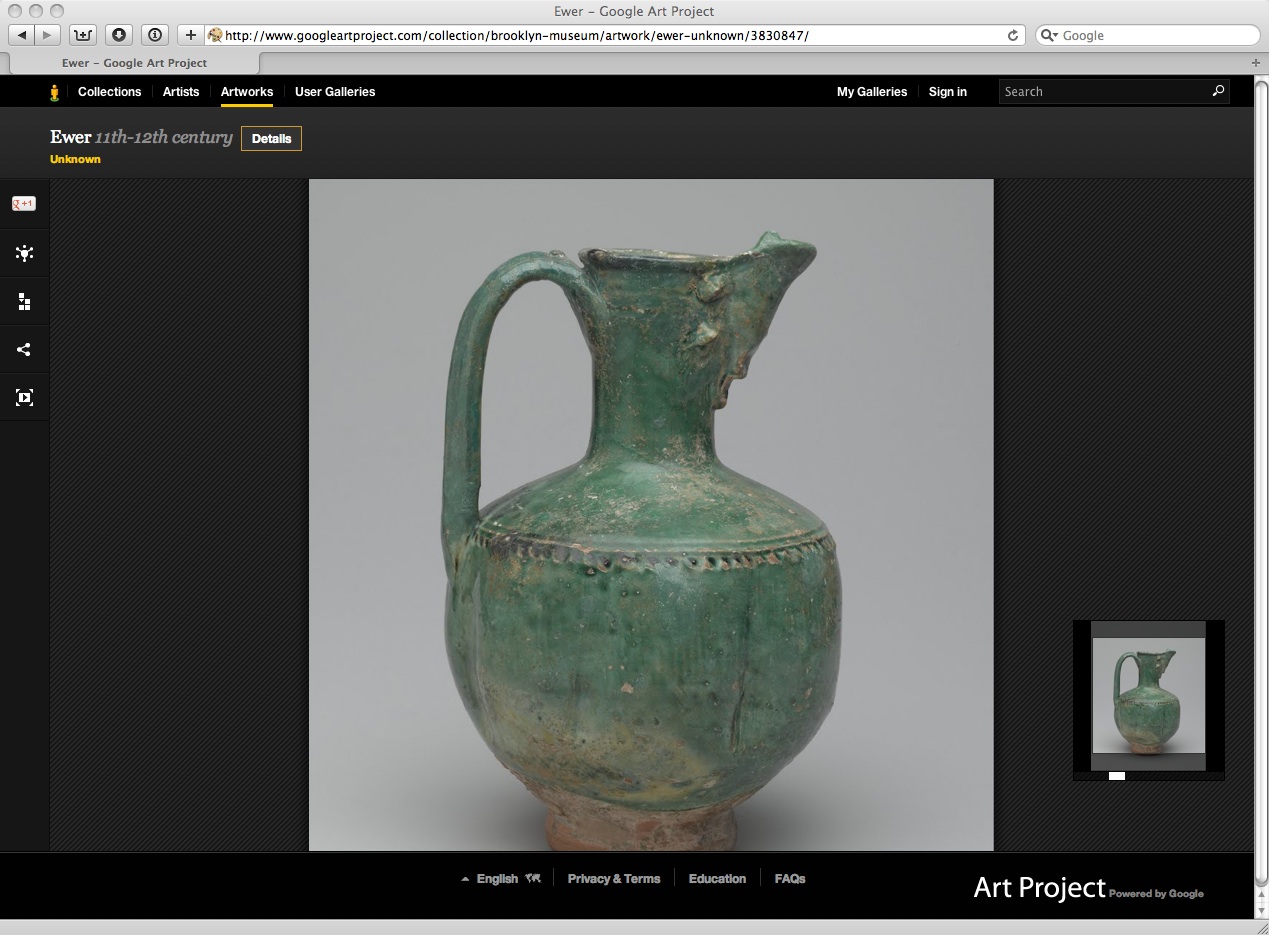Click the Ewer artwork title text
The image size is (1269, 935).
[x=70, y=137]
